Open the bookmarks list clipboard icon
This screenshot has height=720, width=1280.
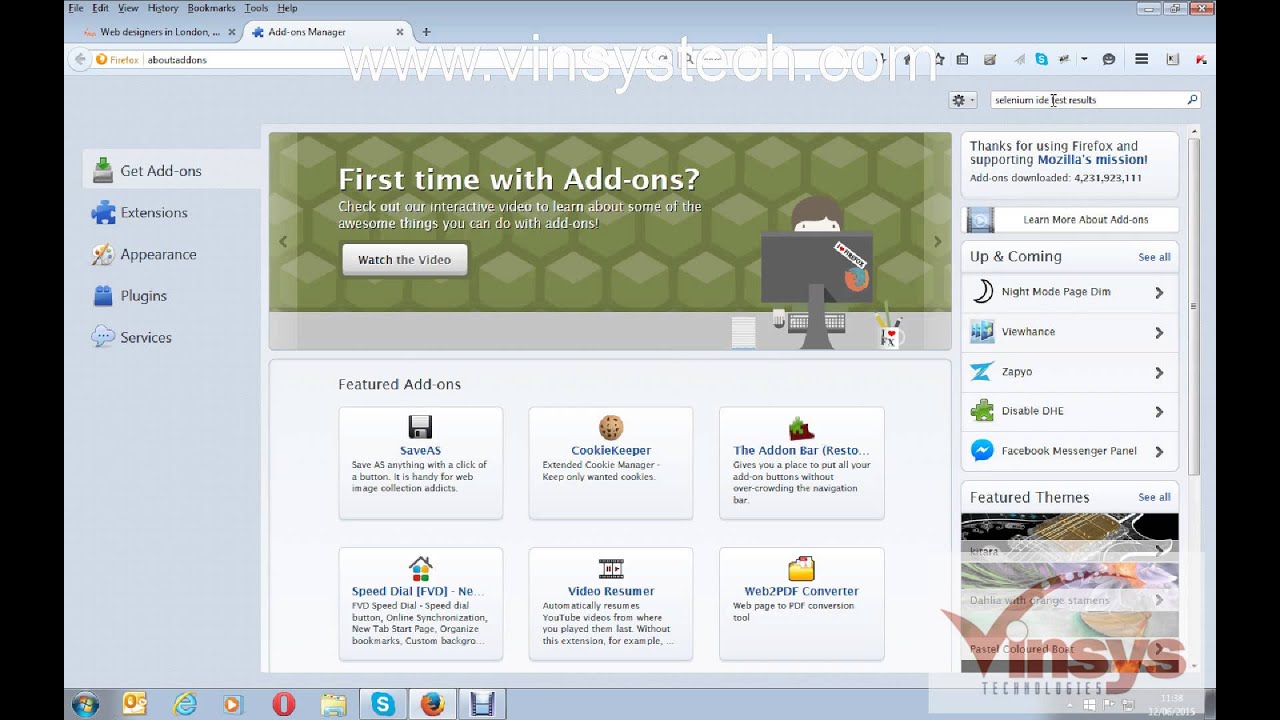pyautogui.click(x=962, y=59)
